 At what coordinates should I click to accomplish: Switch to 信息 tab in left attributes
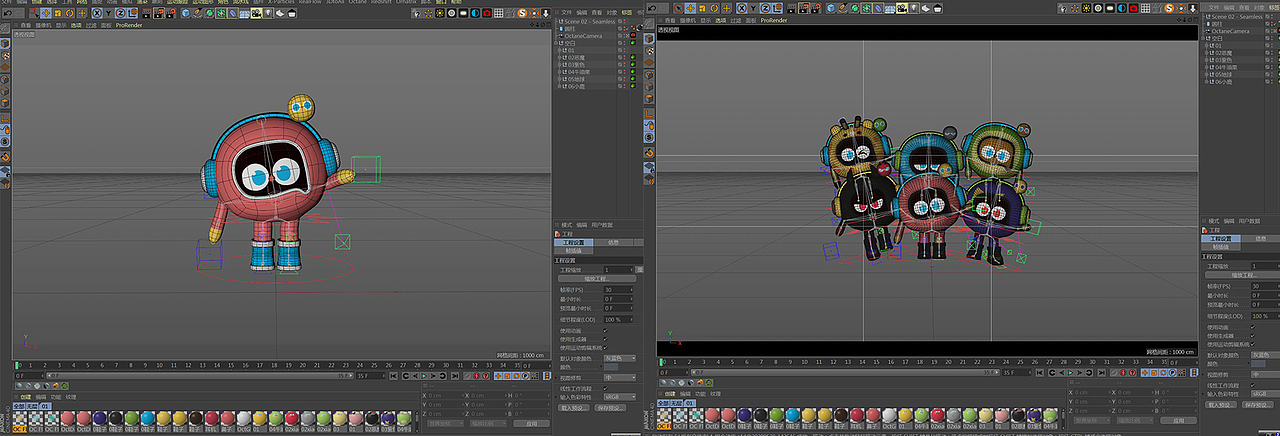613,242
